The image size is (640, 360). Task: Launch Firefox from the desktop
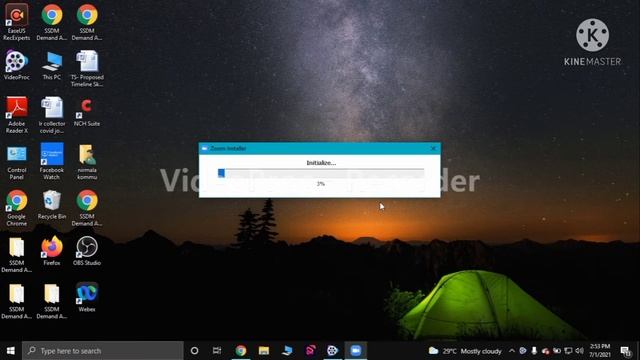tap(52, 251)
